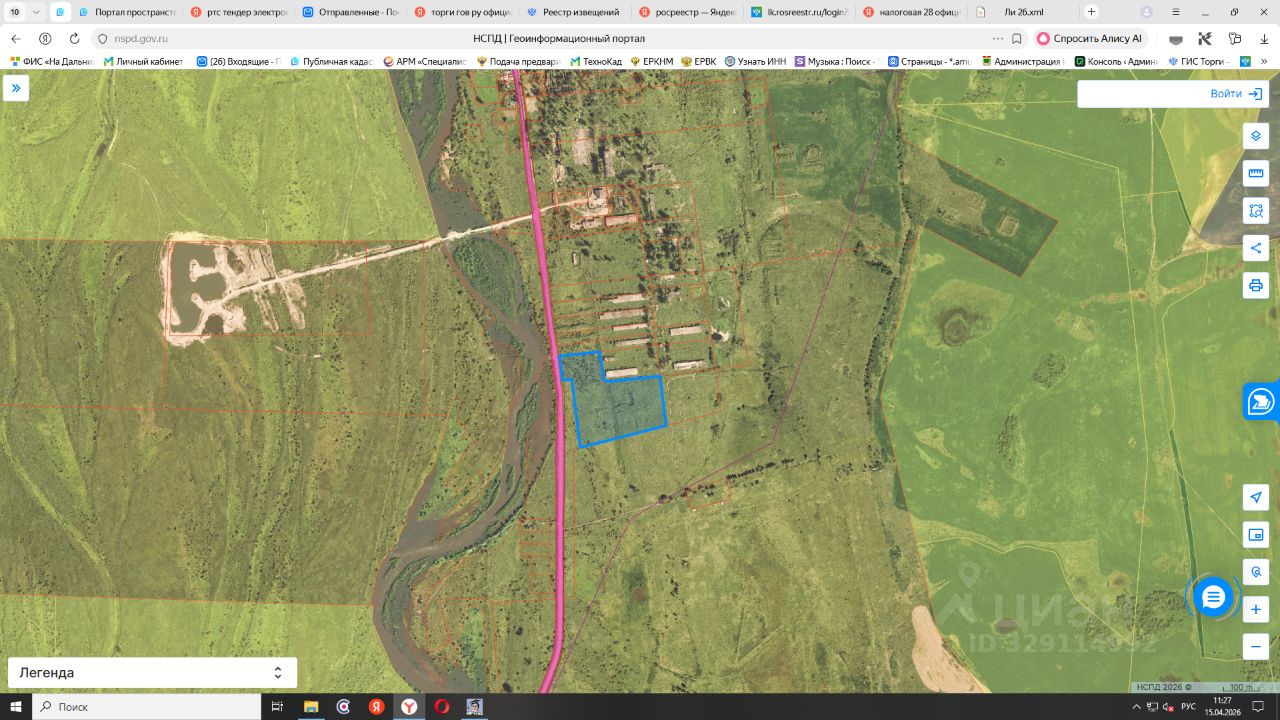Zoom out of the map
Screen dimensions: 1280x720
[1256, 646]
